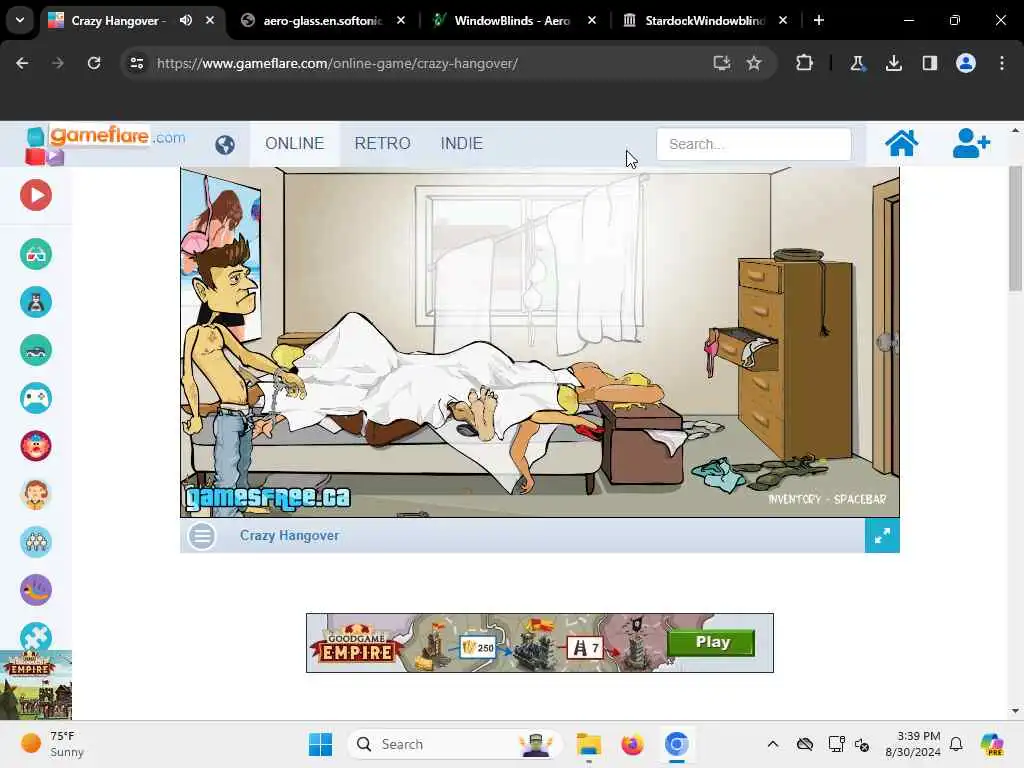
Task: Open the gamepad category icon
Action: coord(36,398)
